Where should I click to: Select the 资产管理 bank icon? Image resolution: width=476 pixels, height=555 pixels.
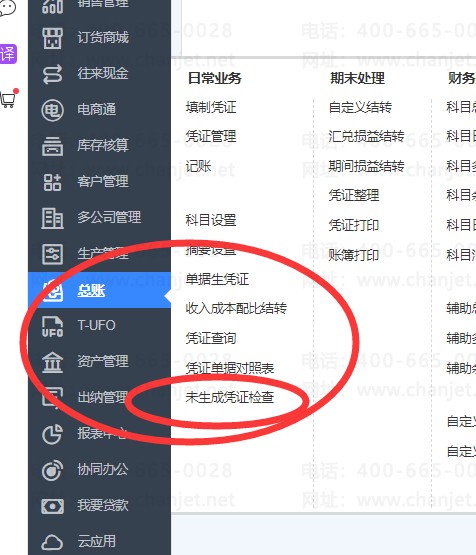[x=52, y=362]
